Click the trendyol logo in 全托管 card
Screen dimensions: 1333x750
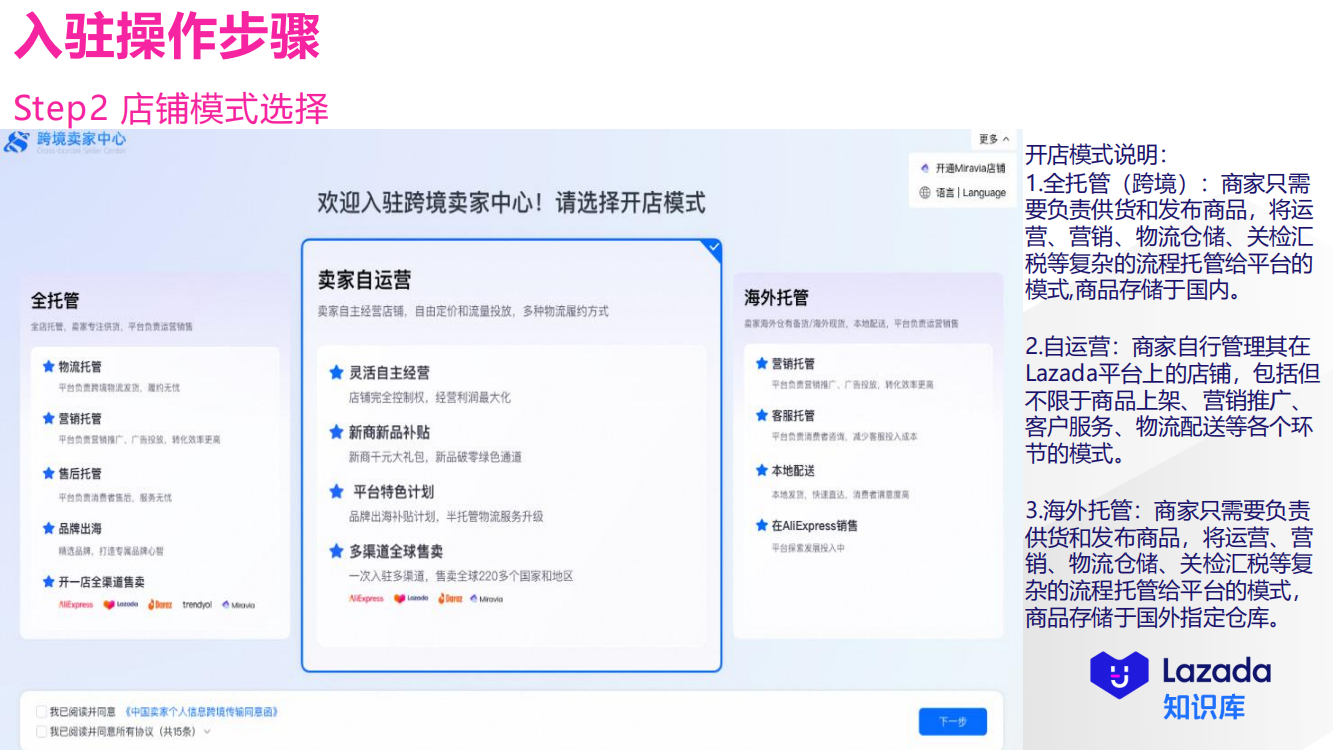196,603
